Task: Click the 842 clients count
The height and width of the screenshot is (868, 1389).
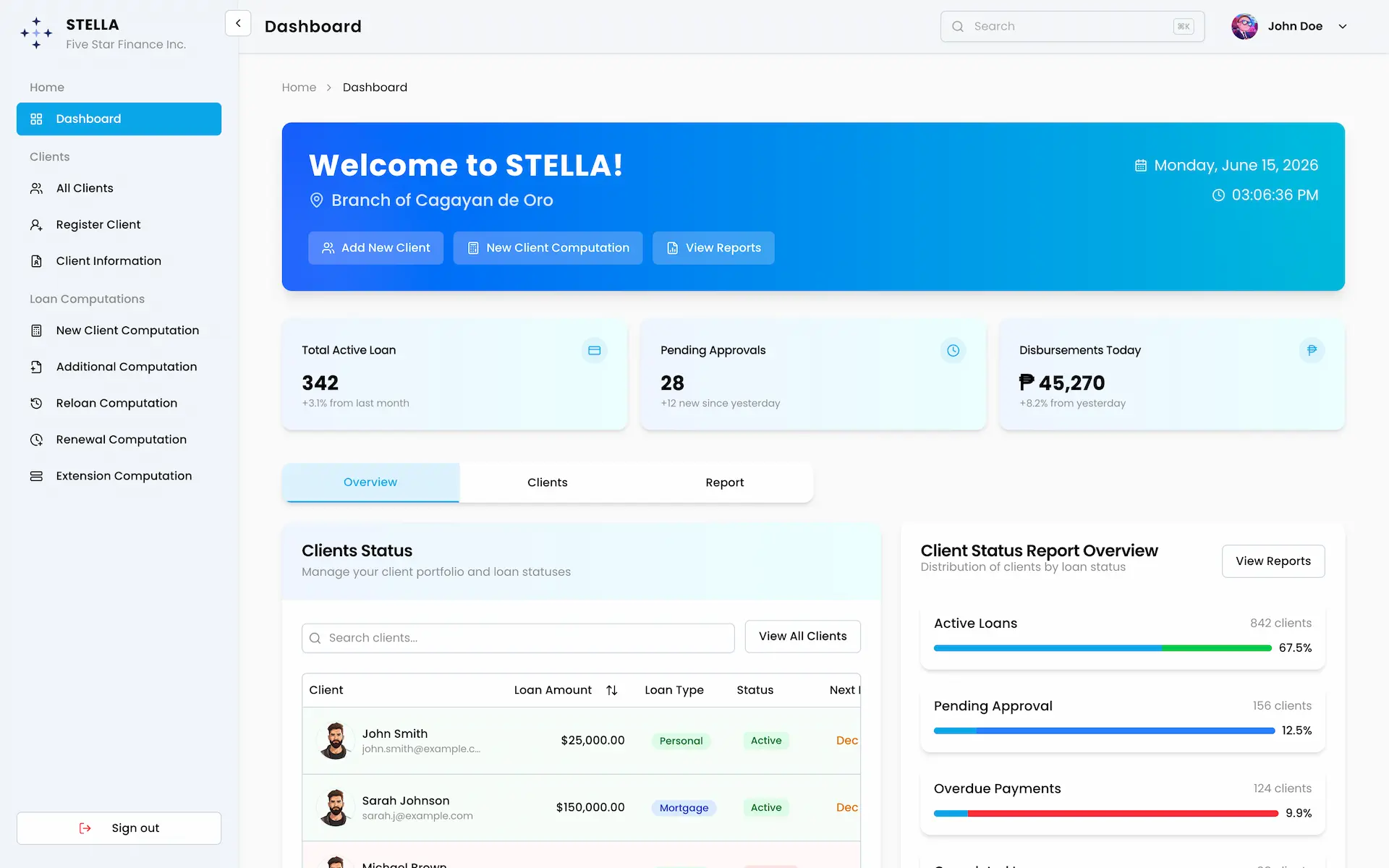Action: click(x=1280, y=624)
